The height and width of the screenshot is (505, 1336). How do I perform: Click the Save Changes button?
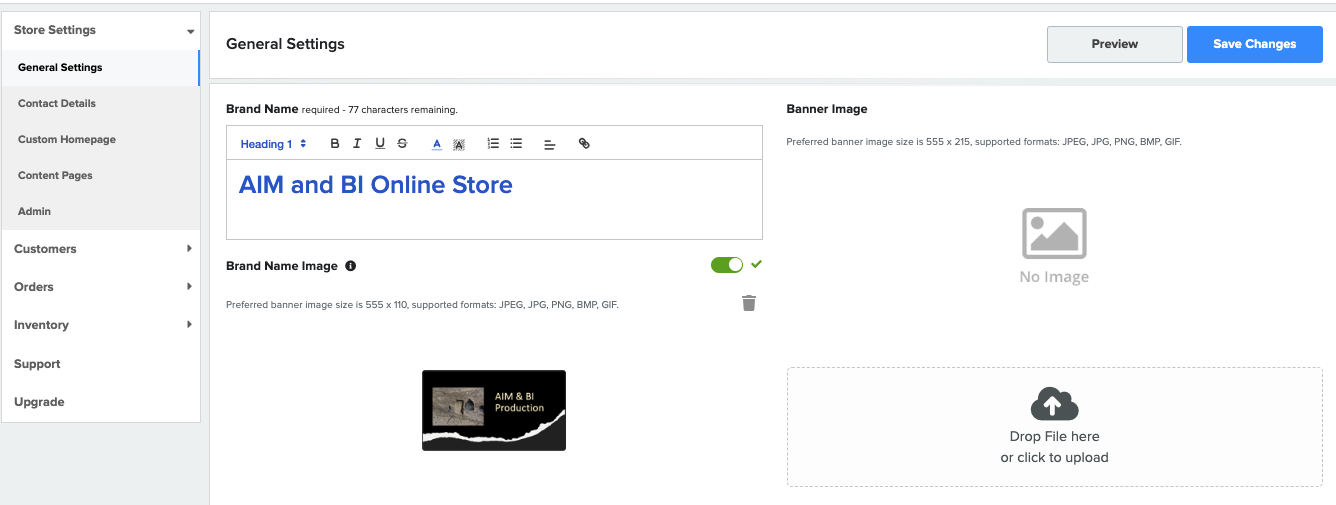click(x=1255, y=44)
